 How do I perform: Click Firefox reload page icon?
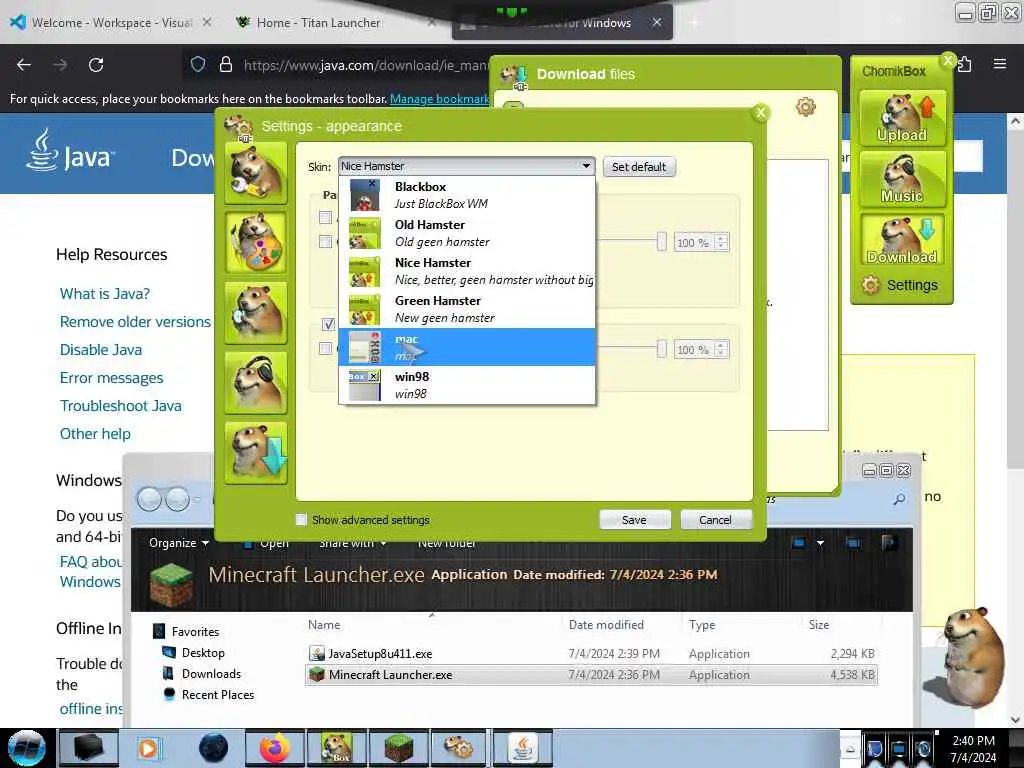click(96, 65)
